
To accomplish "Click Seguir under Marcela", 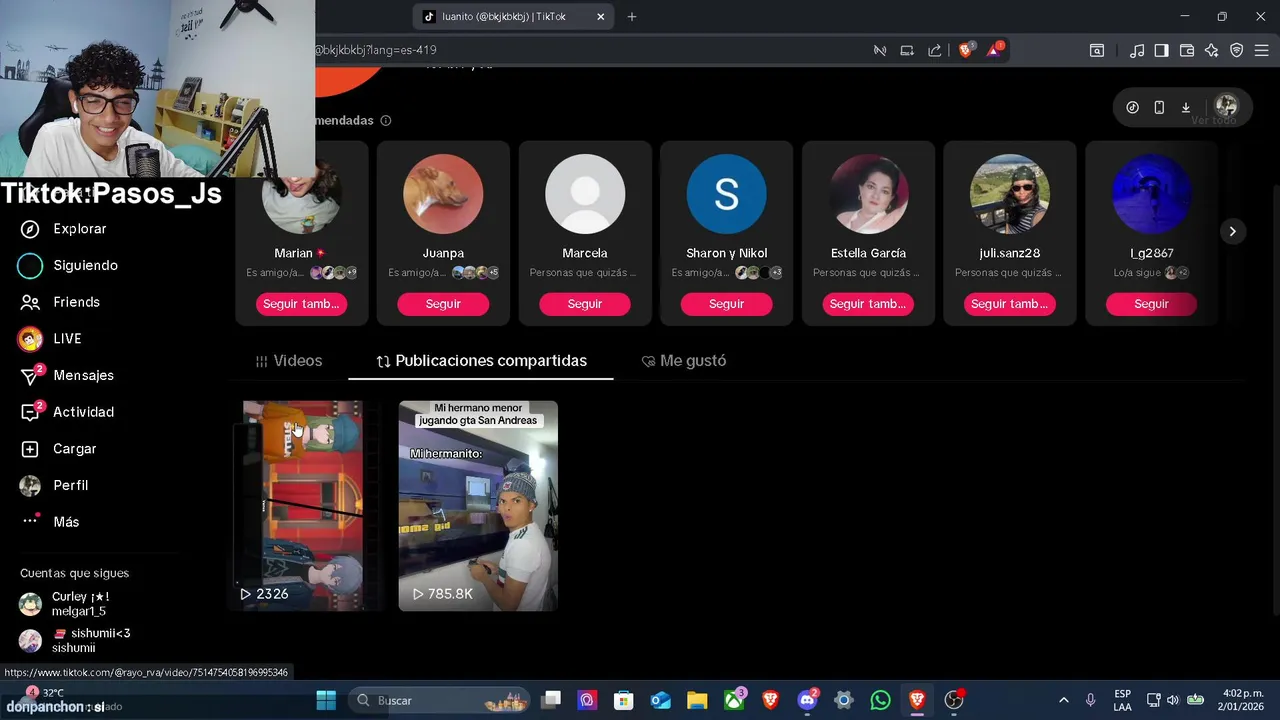I will click(x=585, y=304).
